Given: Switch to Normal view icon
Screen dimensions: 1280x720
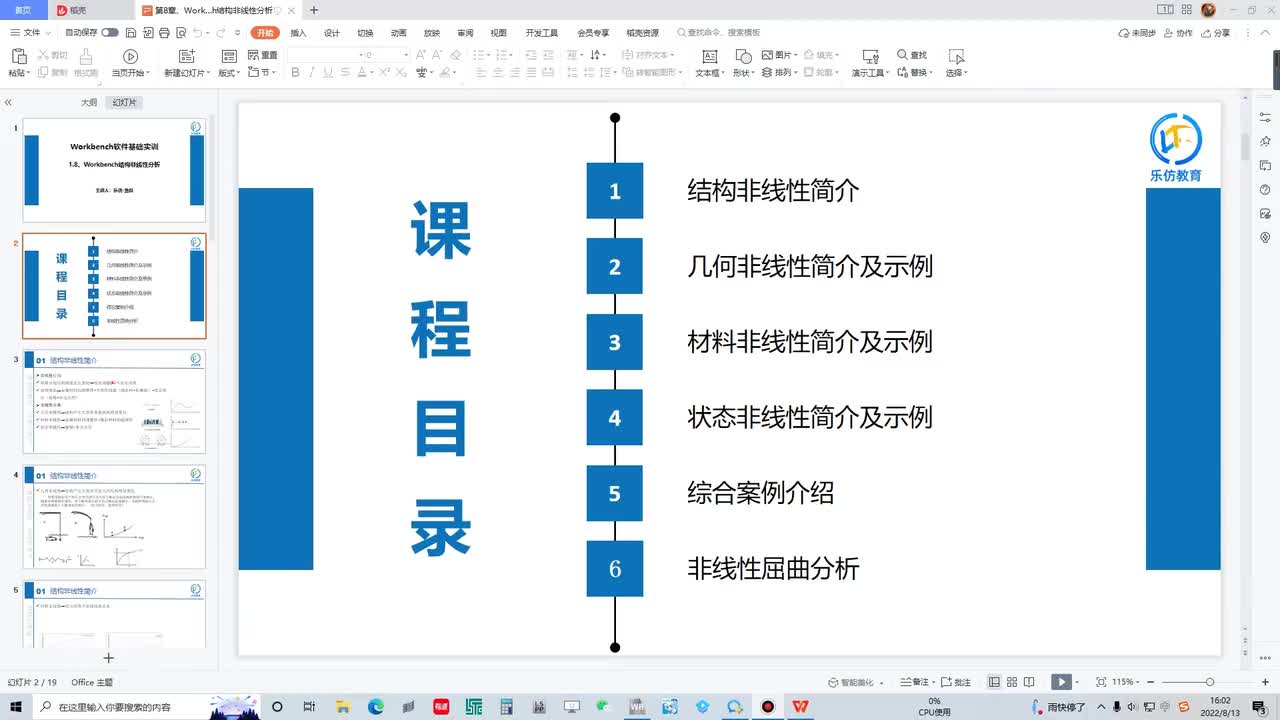Looking at the screenshot, I should pyautogui.click(x=994, y=682).
